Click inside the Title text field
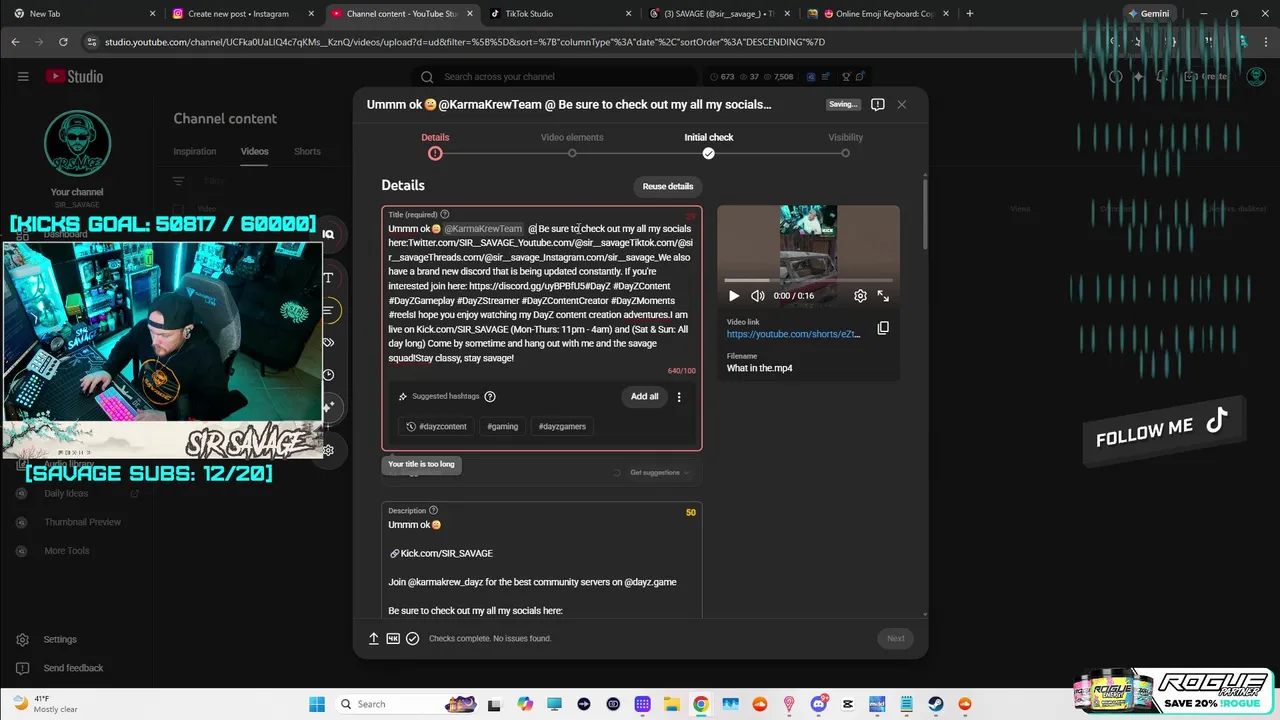This screenshot has height=720, width=1280. click(x=541, y=293)
